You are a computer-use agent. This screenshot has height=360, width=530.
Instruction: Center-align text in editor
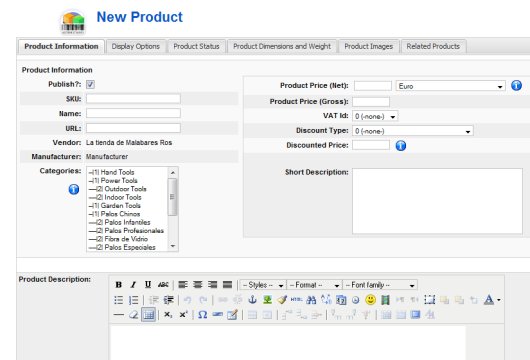198,285
